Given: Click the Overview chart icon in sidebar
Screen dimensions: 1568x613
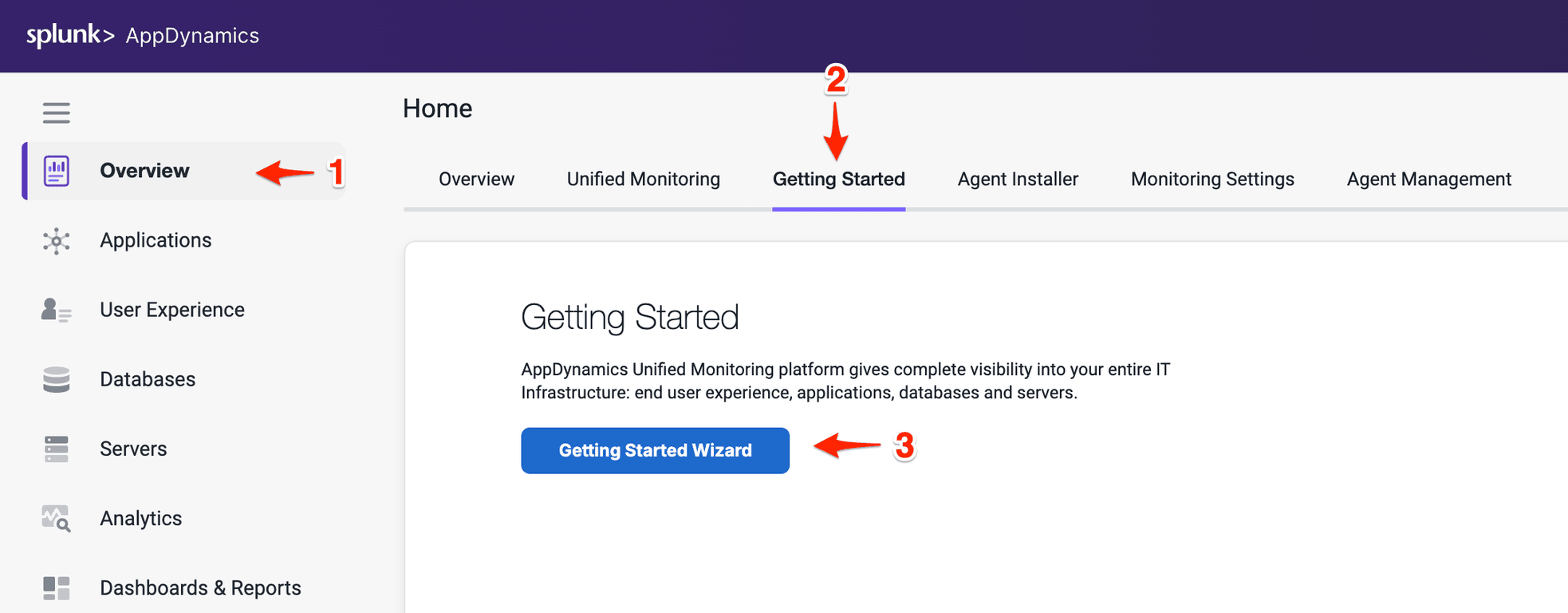Looking at the screenshot, I should point(55,170).
